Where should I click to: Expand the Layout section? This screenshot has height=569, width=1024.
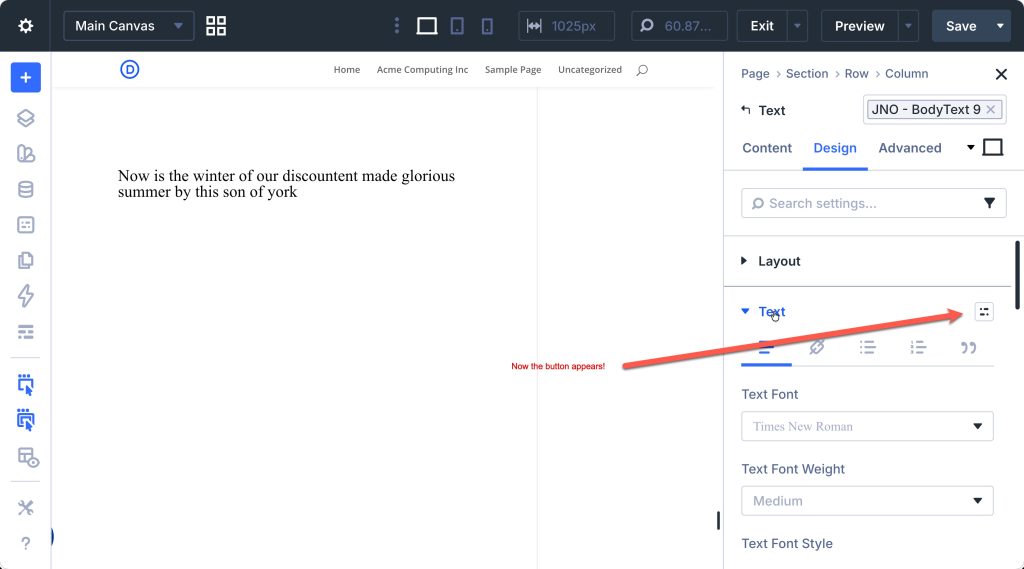pos(778,261)
